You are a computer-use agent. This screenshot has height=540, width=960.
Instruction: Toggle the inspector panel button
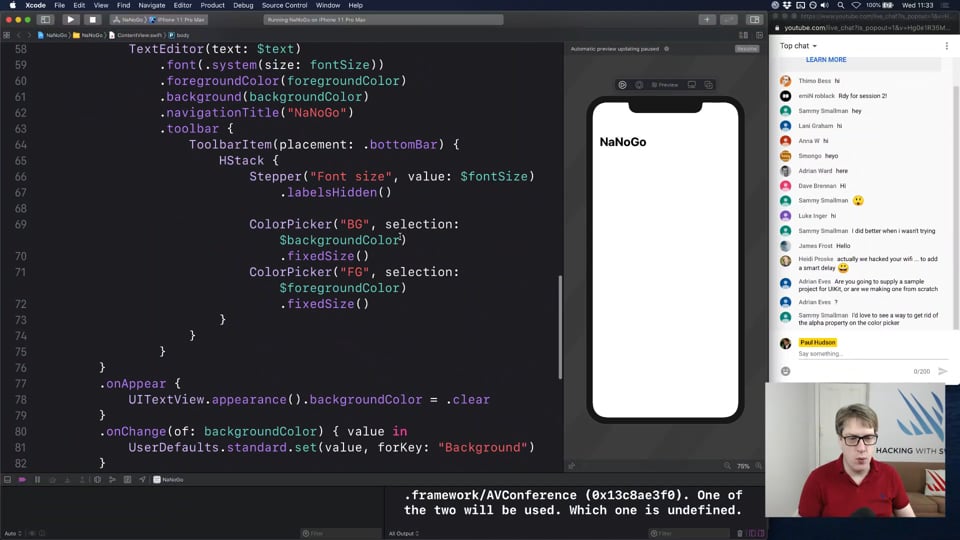click(x=754, y=20)
